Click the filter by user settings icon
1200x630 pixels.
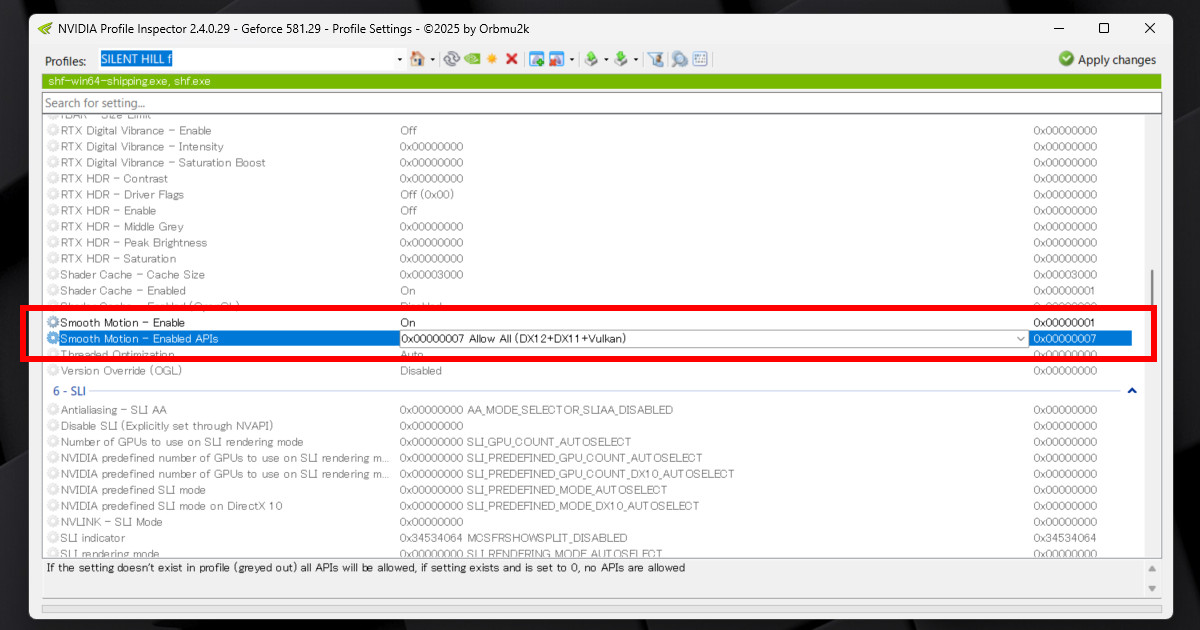[656, 59]
